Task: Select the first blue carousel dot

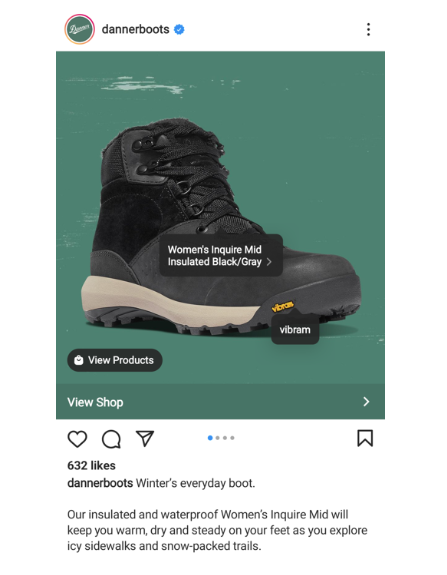Action: 210,438
